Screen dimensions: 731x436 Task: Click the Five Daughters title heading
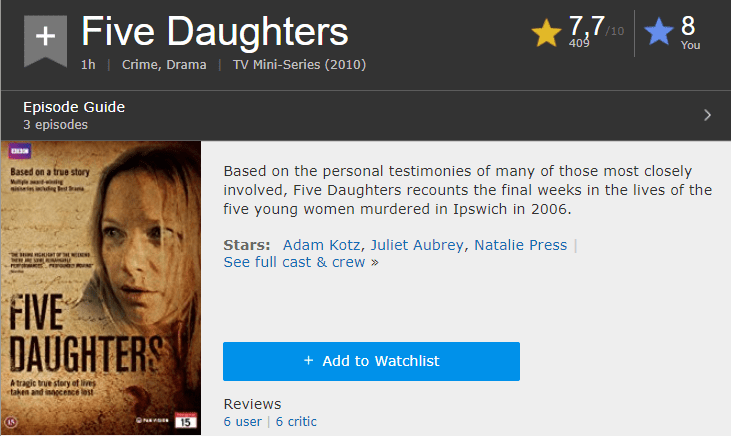(215, 31)
